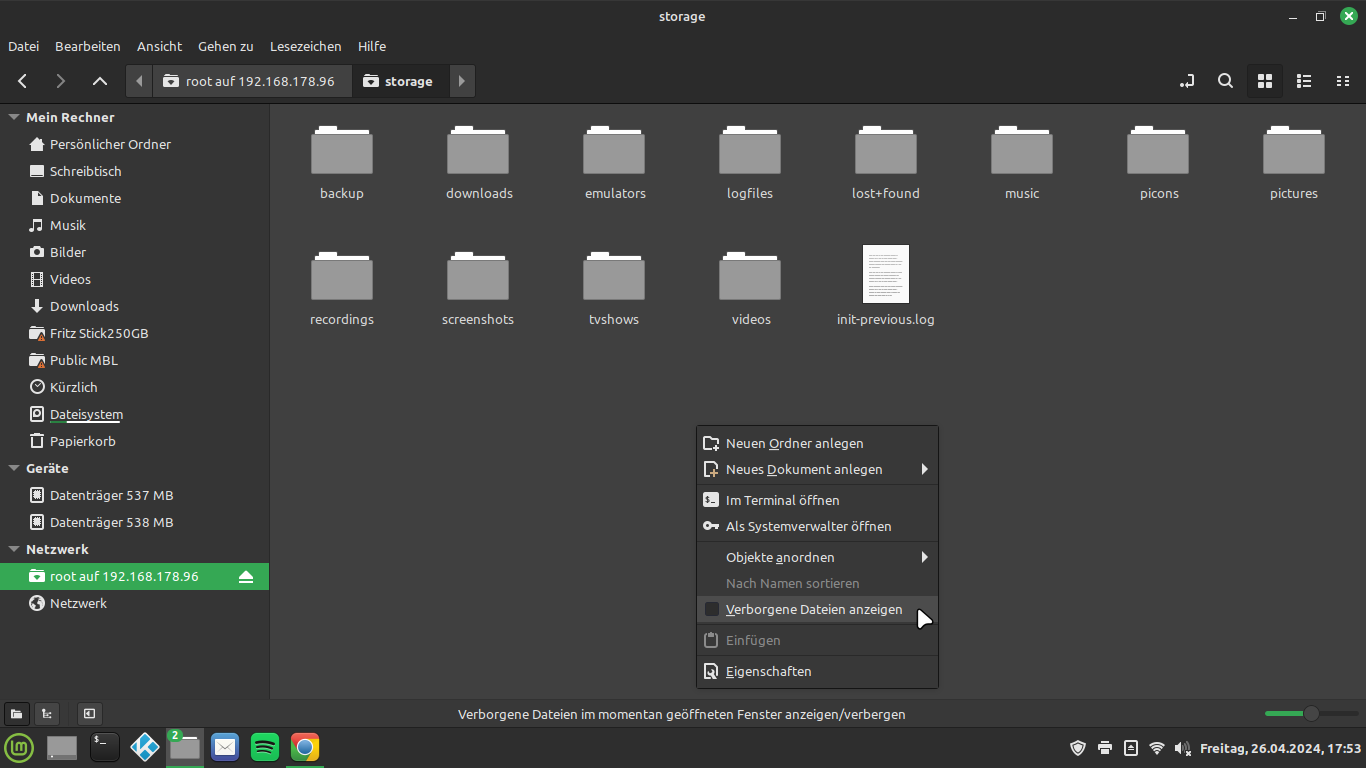1366x768 pixels.
Task: Open Spotify from the taskbar
Action: pos(265,747)
